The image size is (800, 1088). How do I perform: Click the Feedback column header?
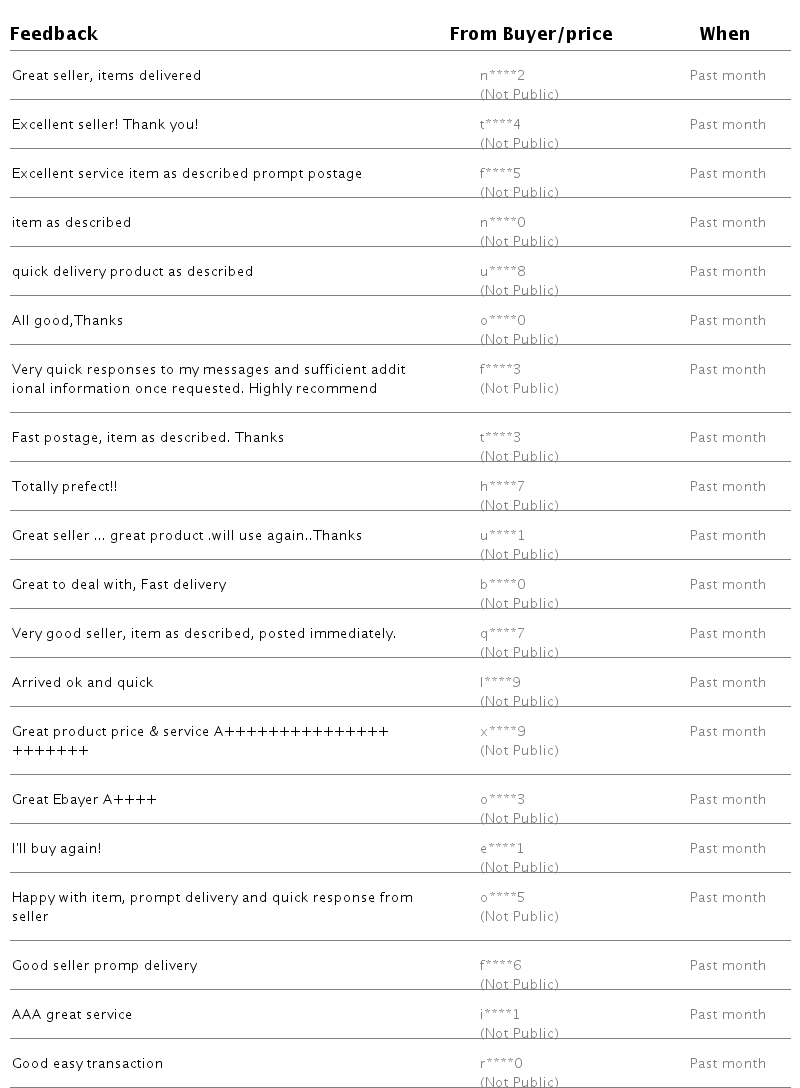(x=54, y=33)
